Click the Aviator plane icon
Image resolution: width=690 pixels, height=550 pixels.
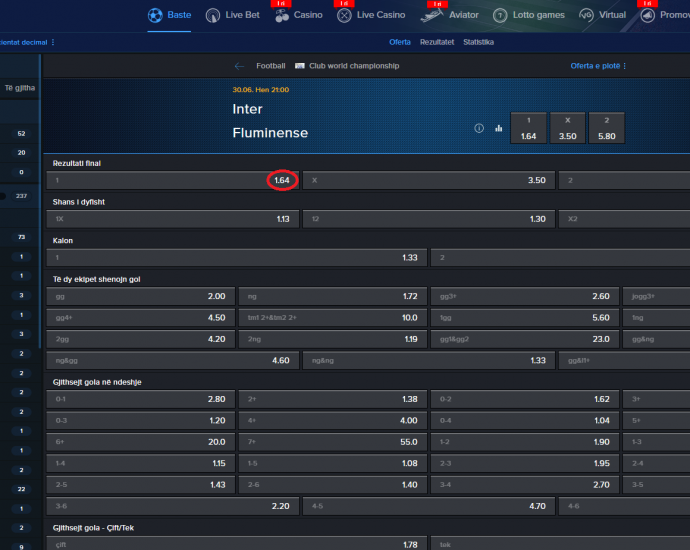pyautogui.click(x=431, y=15)
